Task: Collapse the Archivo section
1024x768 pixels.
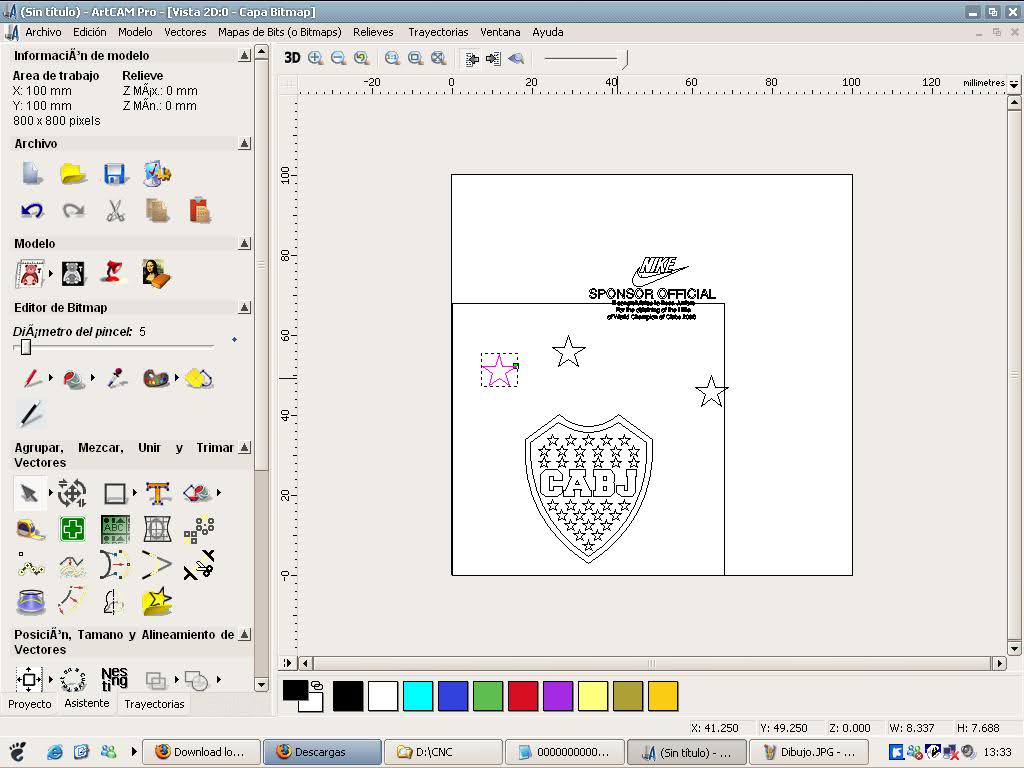Action: tap(244, 143)
